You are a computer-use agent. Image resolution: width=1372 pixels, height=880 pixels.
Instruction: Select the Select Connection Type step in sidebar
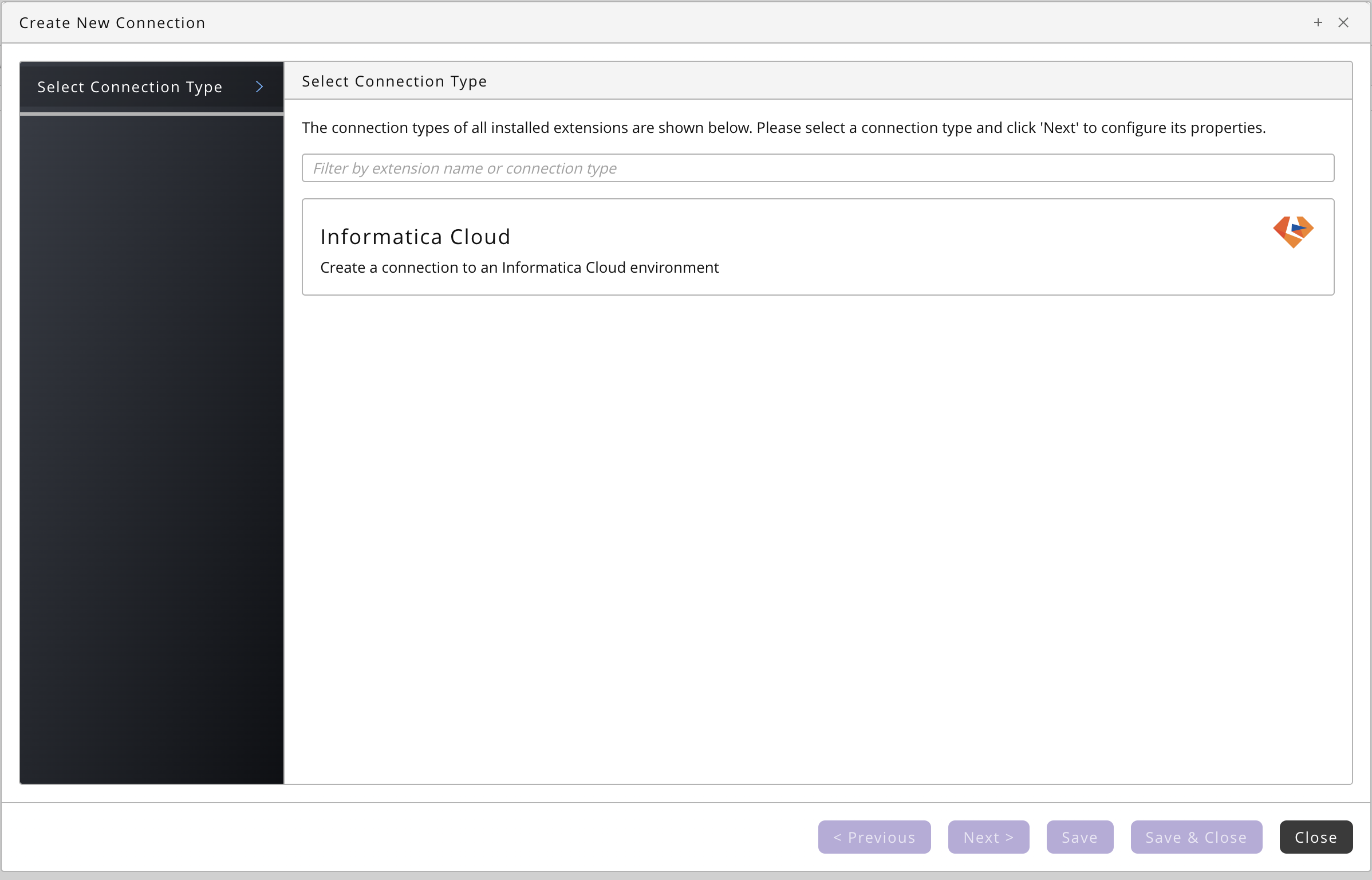(152, 87)
